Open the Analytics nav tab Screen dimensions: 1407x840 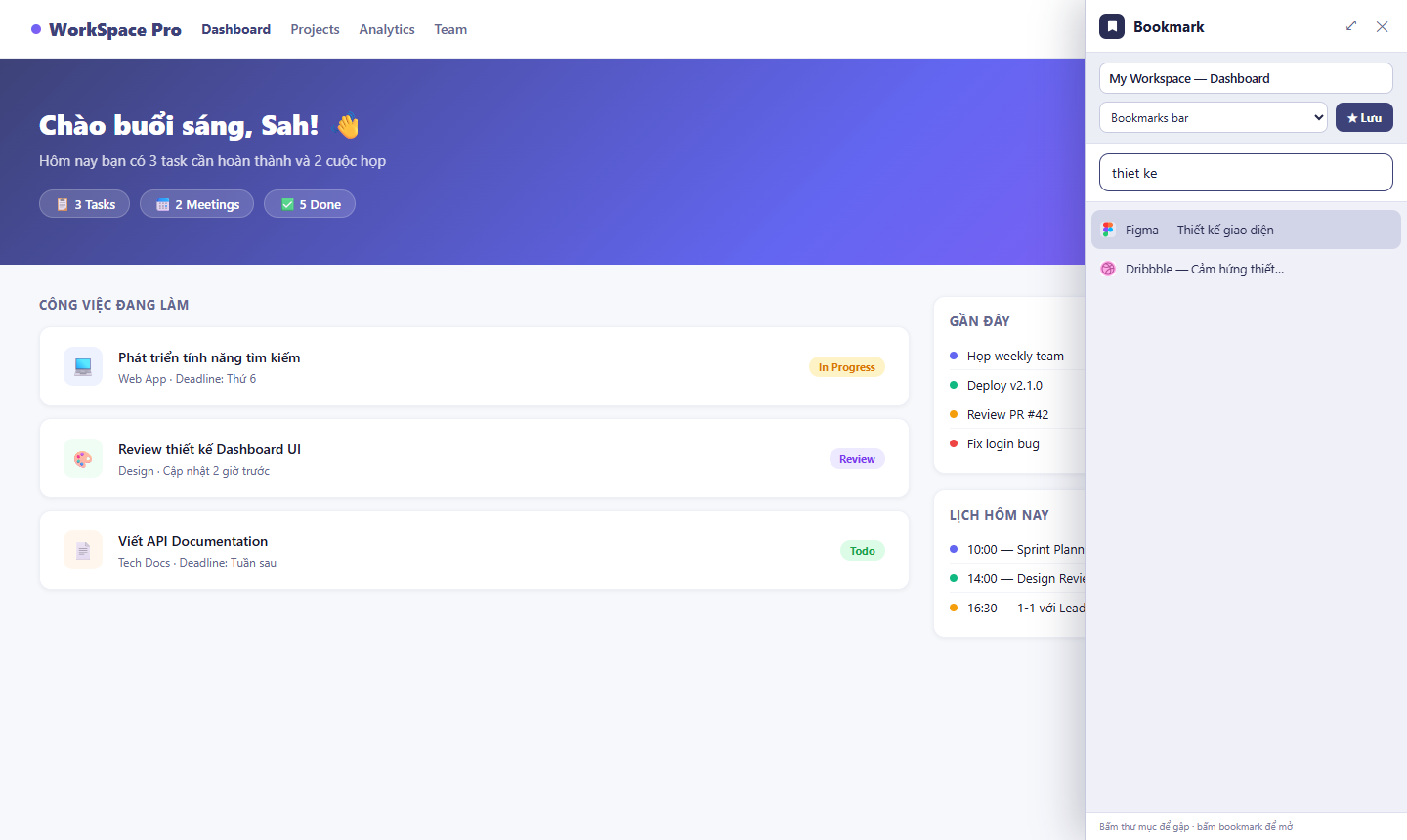coord(387,29)
